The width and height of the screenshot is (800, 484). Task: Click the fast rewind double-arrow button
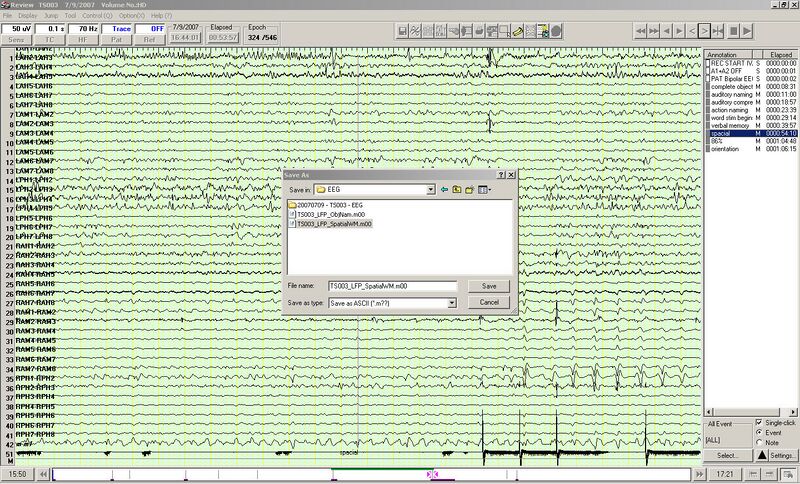pyautogui.click(x=643, y=32)
